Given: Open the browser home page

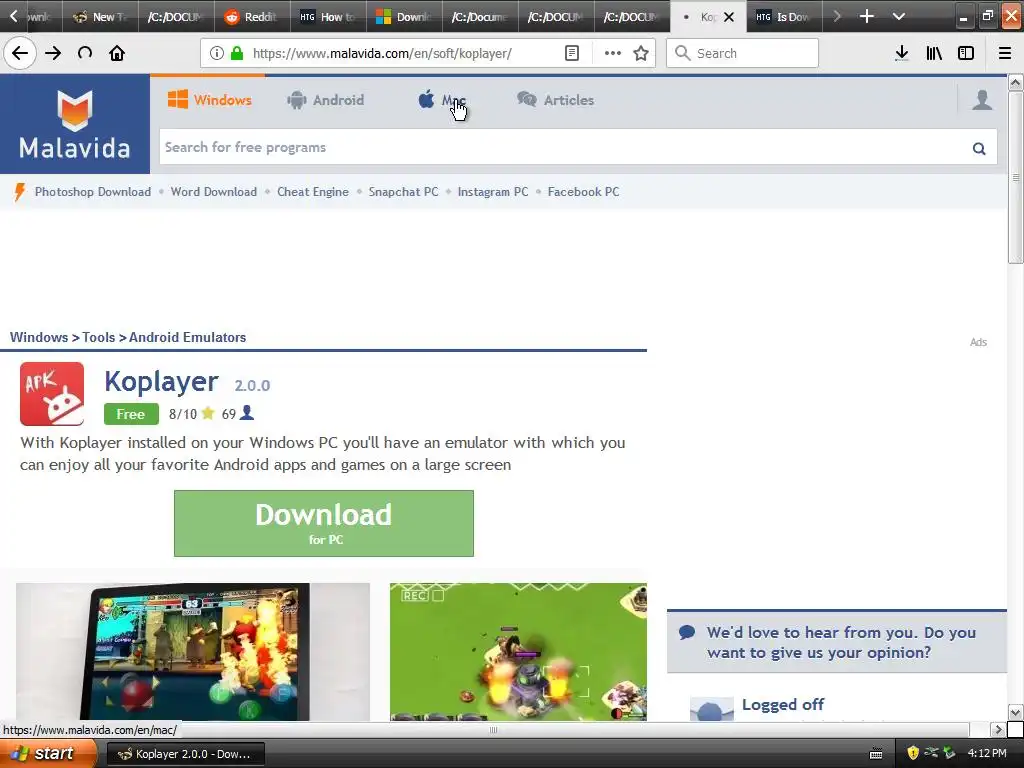Looking at the screenshot, I should tap(117, 53).
